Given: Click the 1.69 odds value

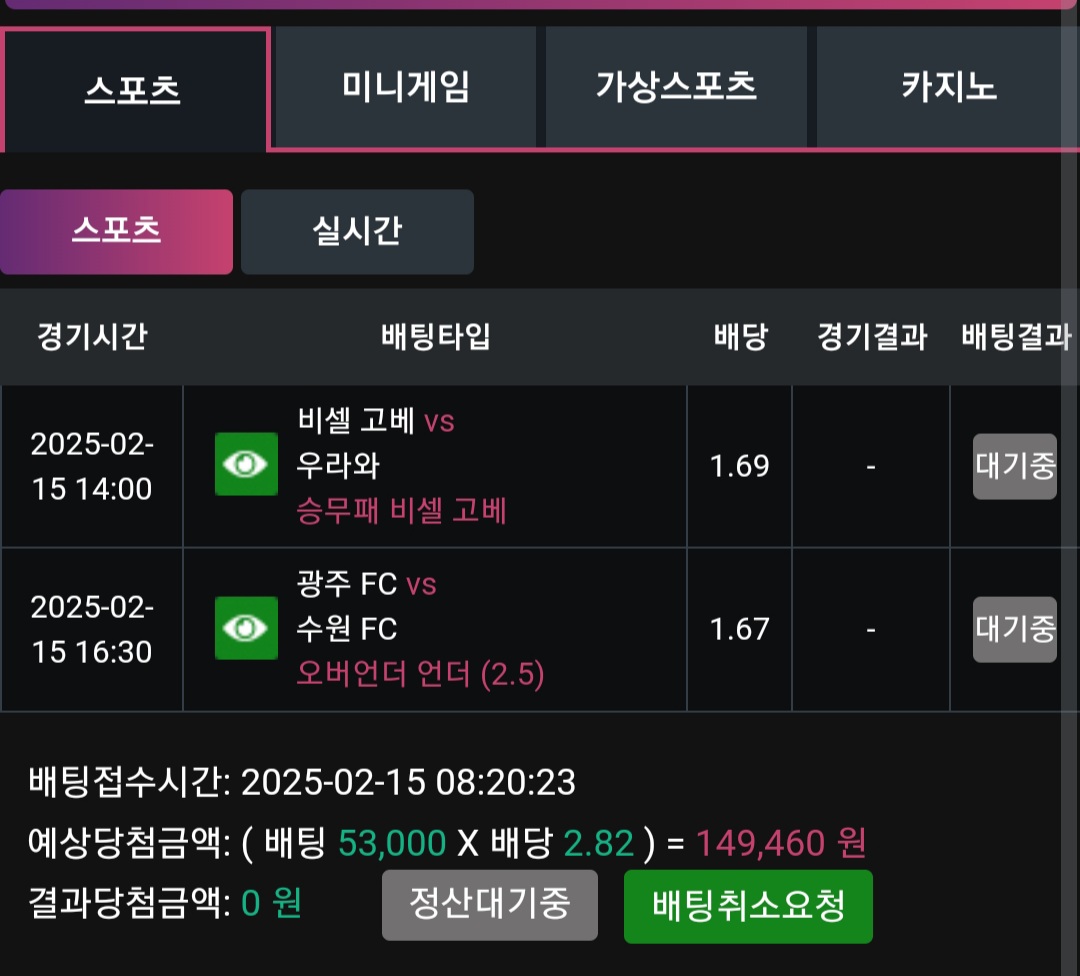Looking at the screenshot, I should tap(739, 466).
